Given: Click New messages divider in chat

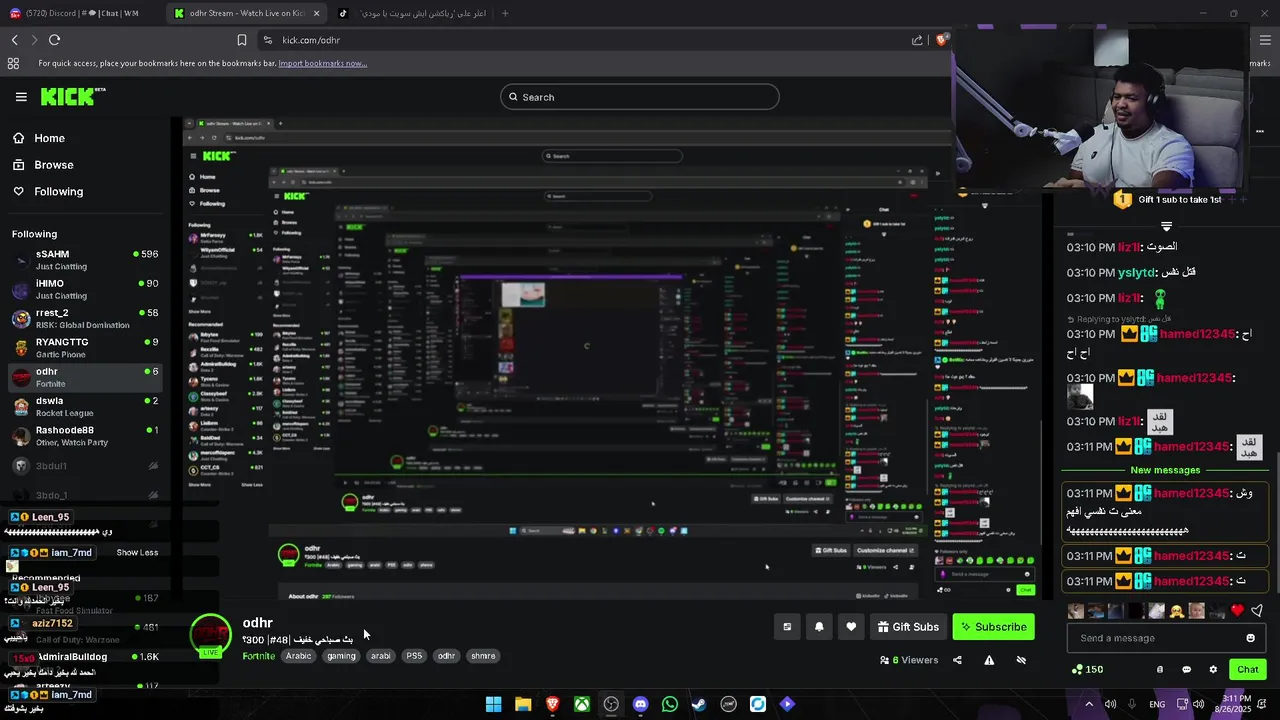Looking at the screenshot, I should [x=1165, y=470].
